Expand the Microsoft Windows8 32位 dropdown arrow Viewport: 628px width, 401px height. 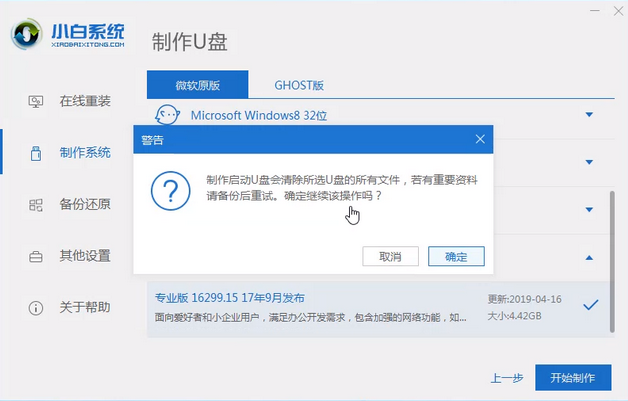(x=589, y=115)
